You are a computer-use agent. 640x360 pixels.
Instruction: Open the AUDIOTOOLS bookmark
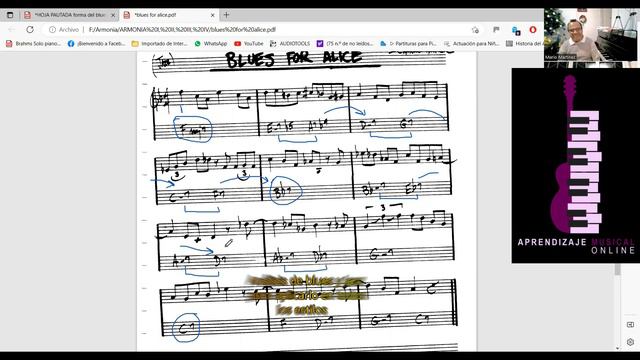tap(290, 43)
